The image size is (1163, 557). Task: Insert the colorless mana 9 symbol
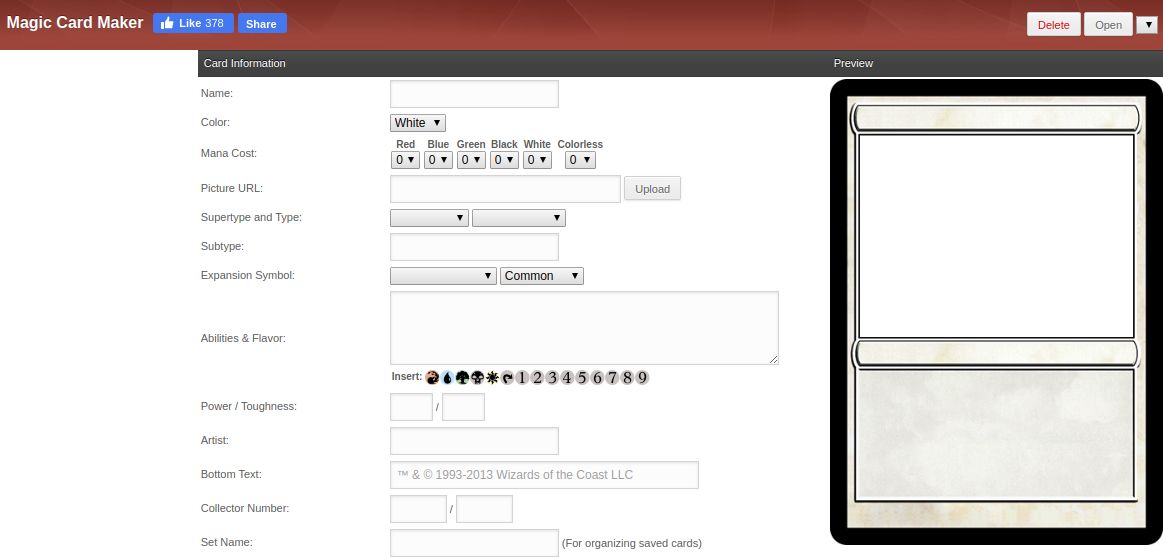pos(642,378)
